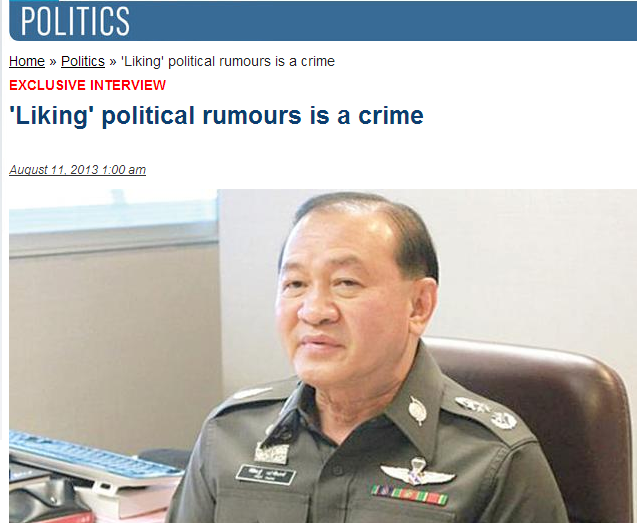
Task: Open the Home breadcrumb link
Action: click(x=27, y=61)
